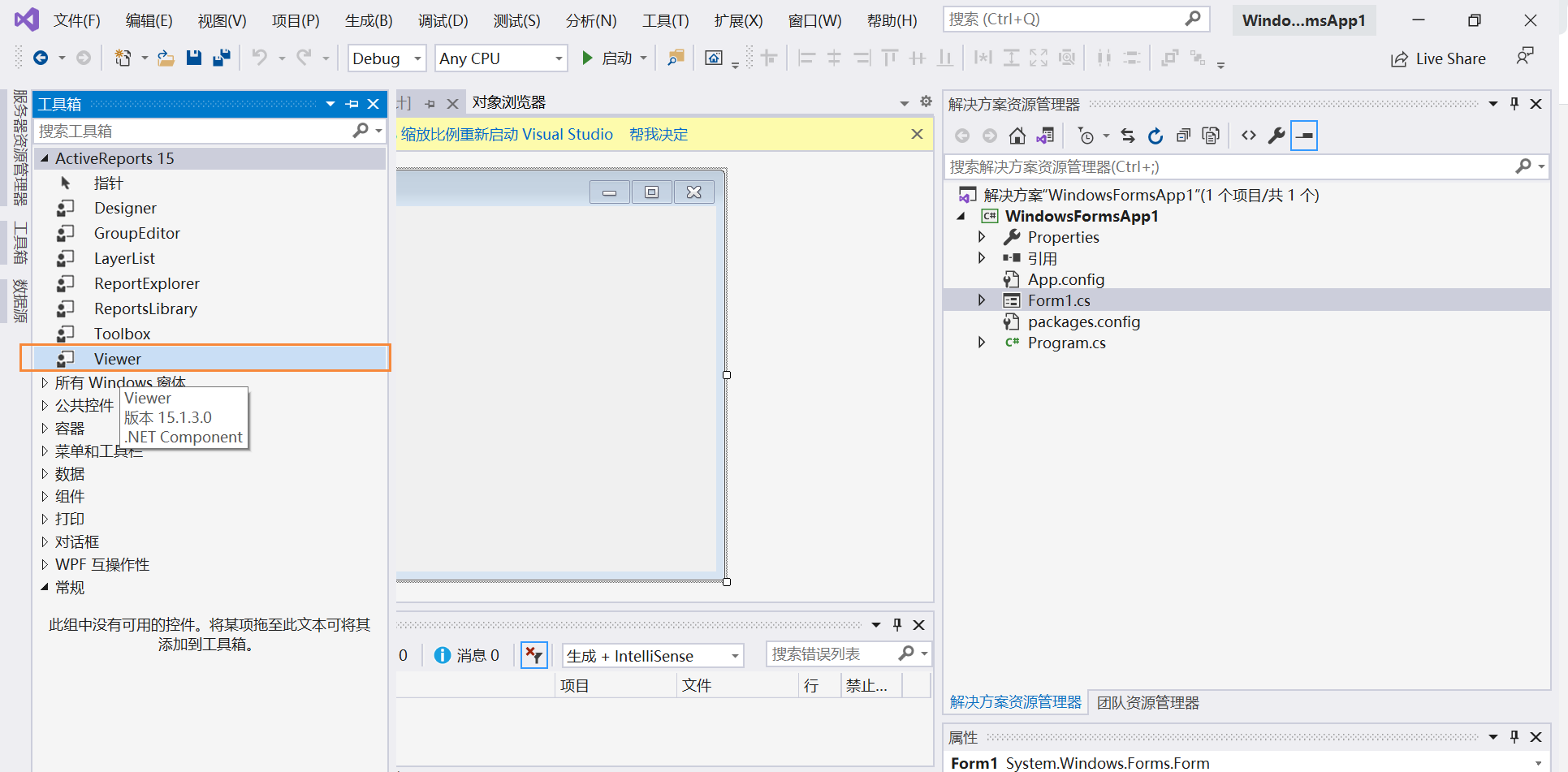
Task: Toggle auto-hide pin on Solution Explorer
Action: [1514, 104]
